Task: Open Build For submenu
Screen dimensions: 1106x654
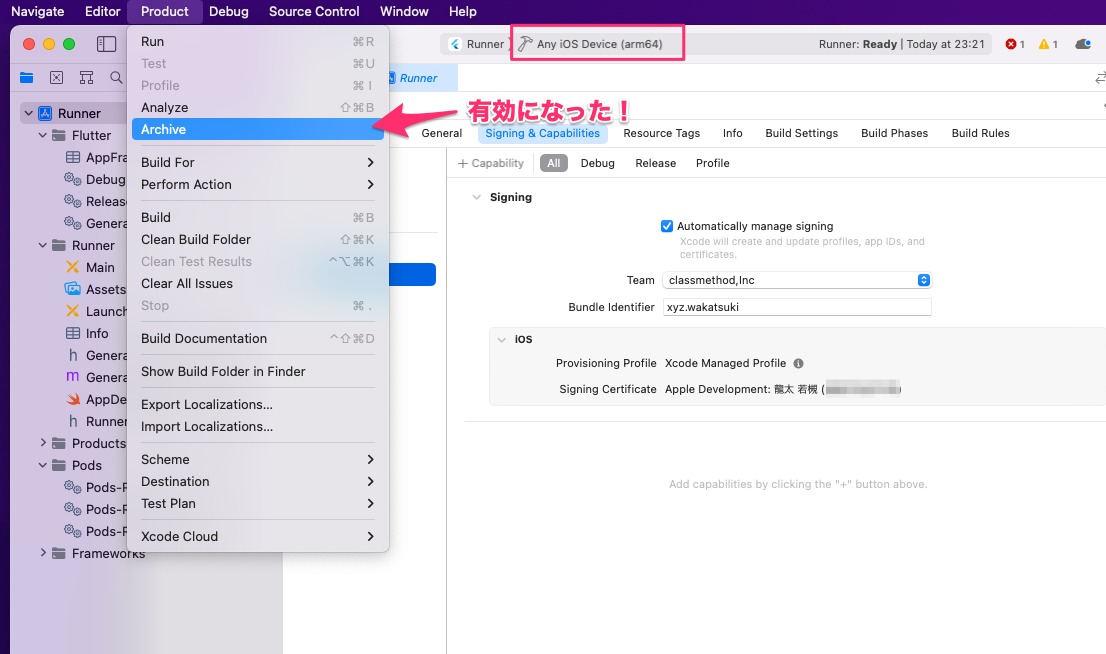Action: click(x=257, y=162)
